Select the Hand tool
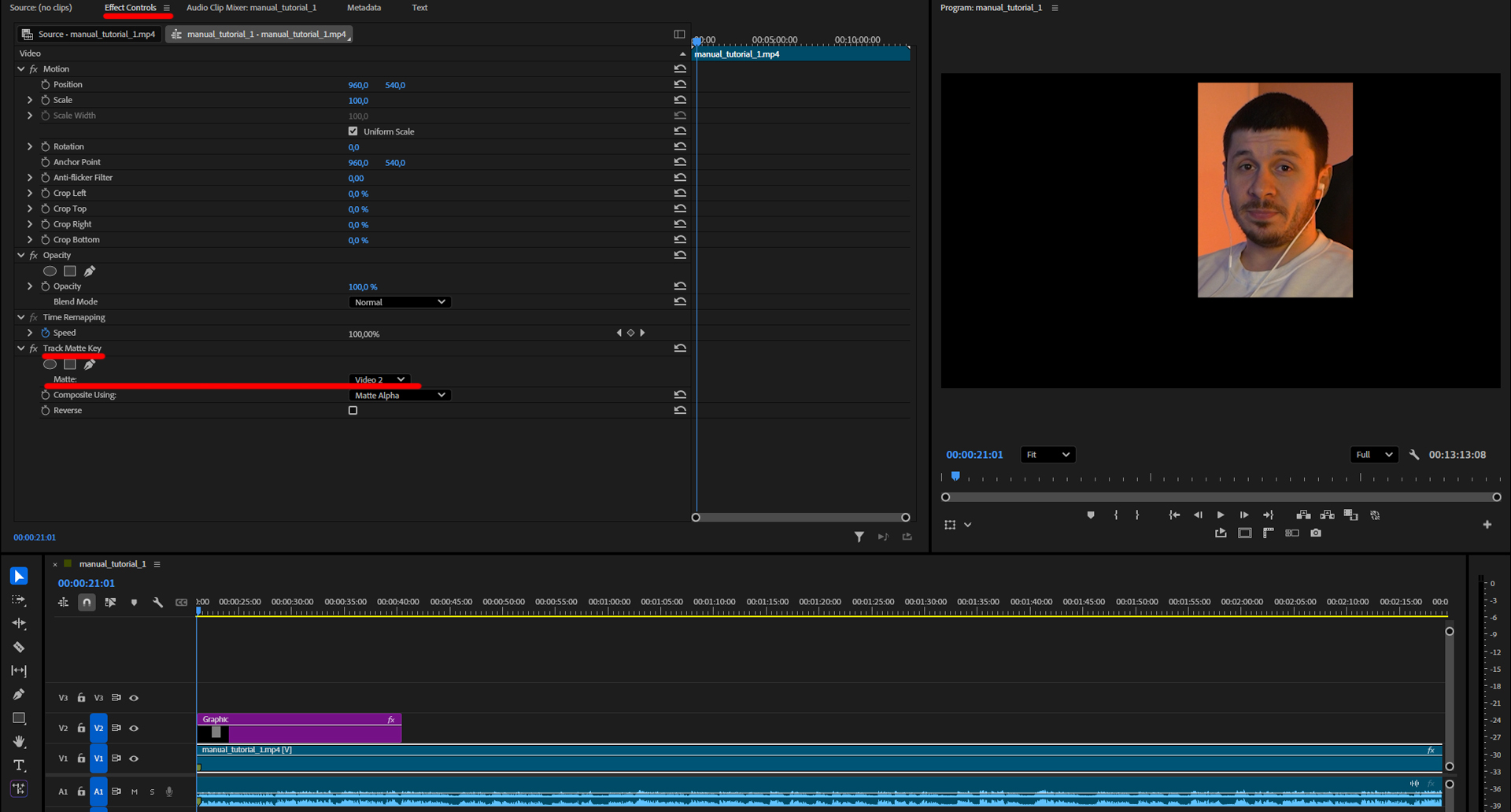This screenshot has height=812, width=1511. tap(19, 742)
